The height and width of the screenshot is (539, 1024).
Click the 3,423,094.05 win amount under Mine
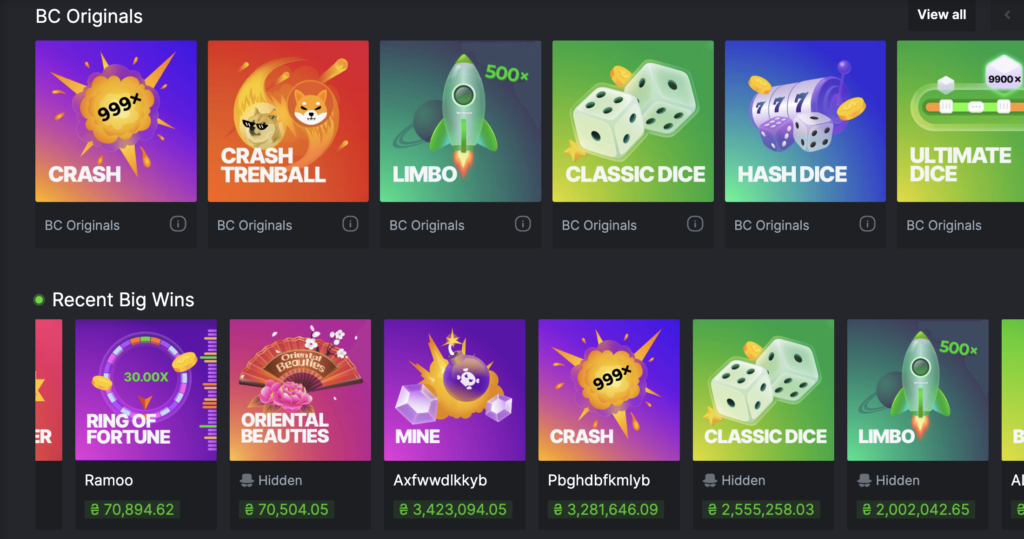click(x=453, y=510)
